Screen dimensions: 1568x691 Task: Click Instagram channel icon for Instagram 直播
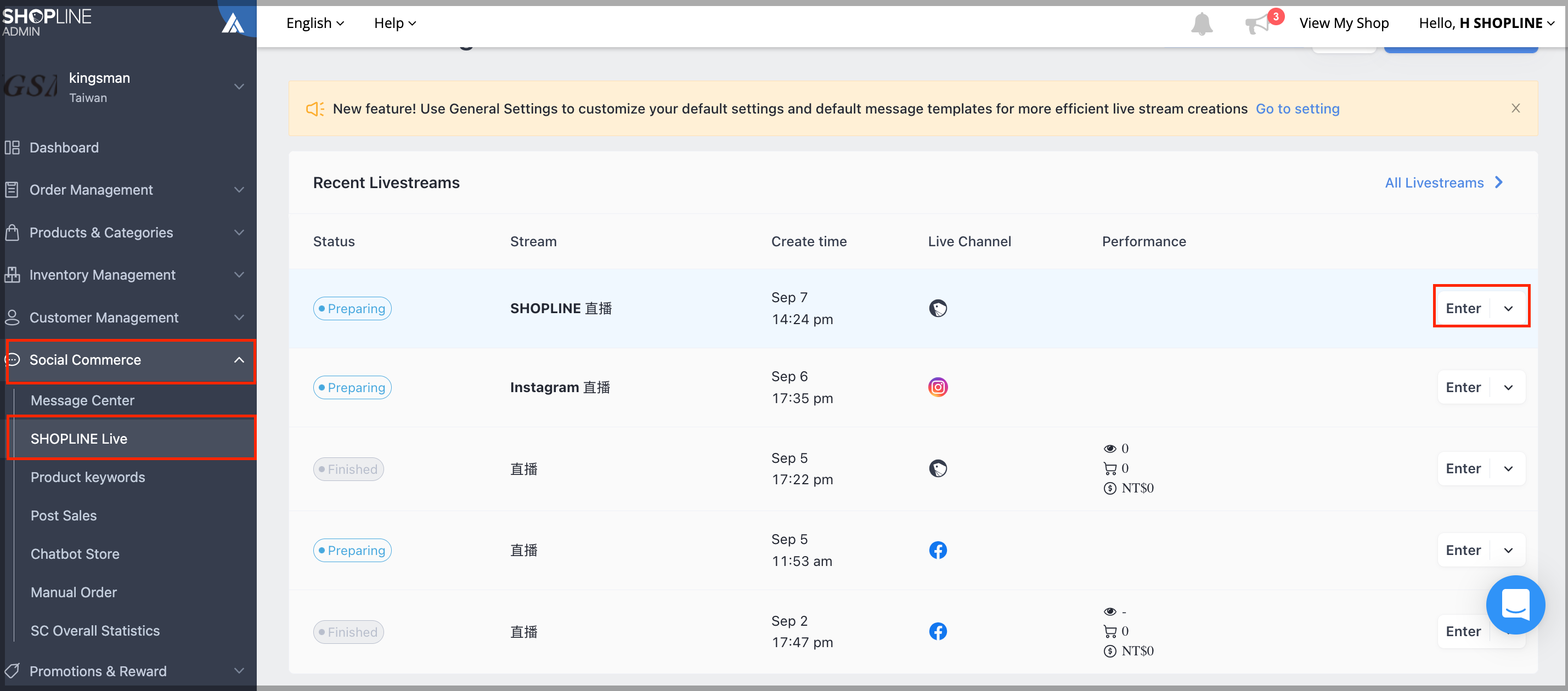pos(938,387)
